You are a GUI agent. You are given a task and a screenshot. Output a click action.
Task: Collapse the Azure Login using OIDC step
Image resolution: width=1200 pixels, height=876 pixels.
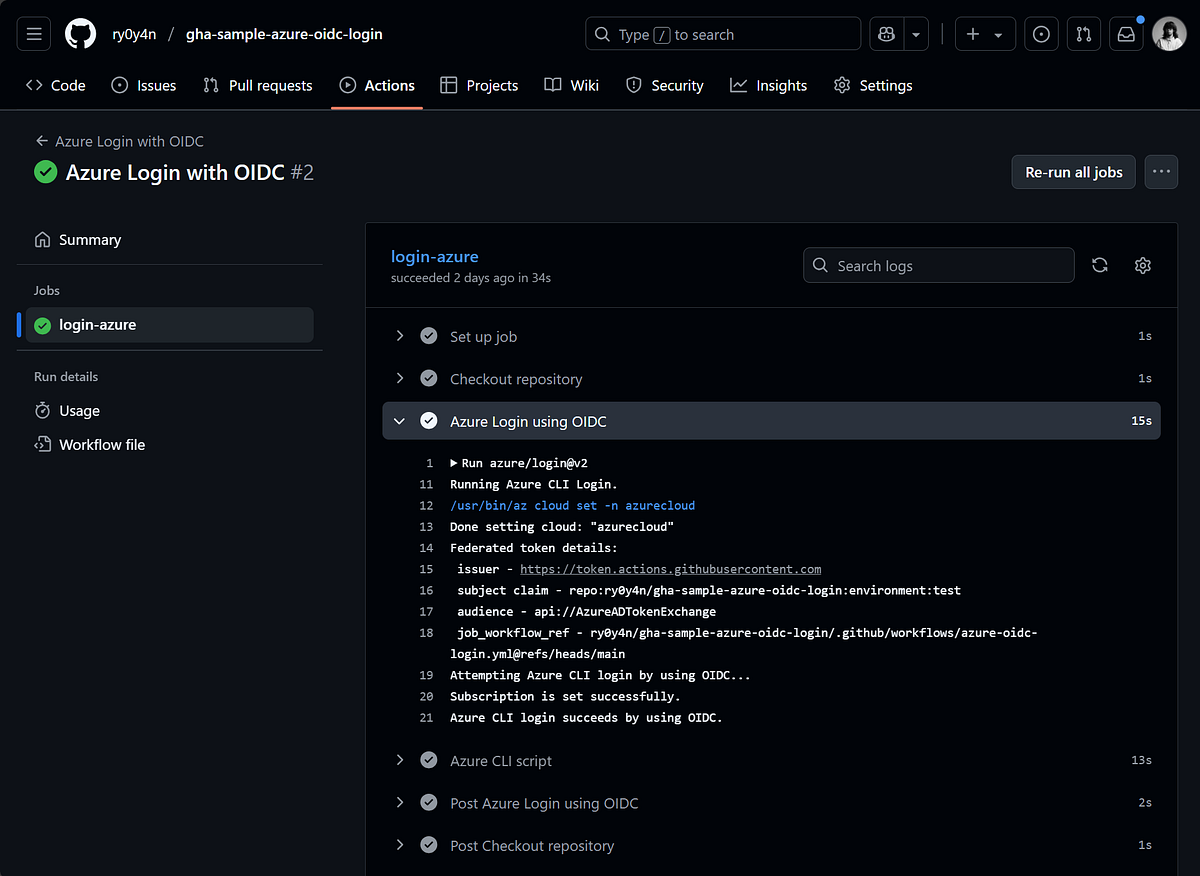399,420
